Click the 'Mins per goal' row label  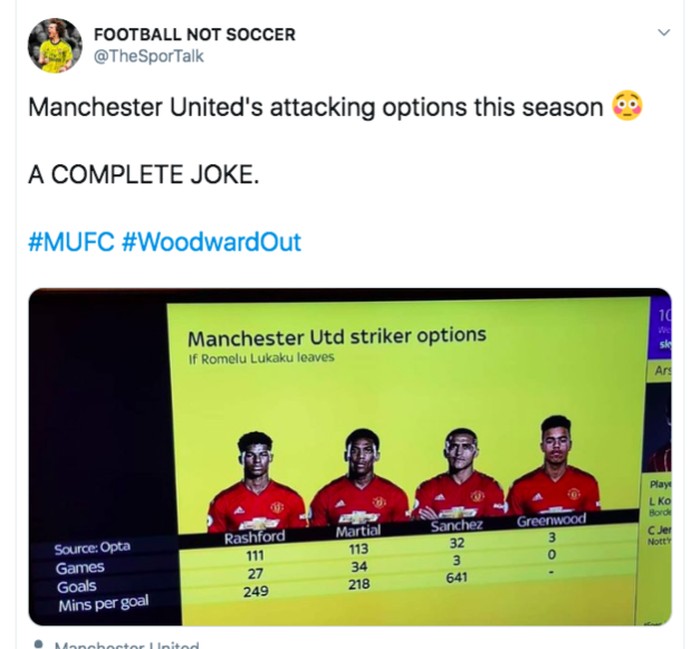[x=104, y=604]
